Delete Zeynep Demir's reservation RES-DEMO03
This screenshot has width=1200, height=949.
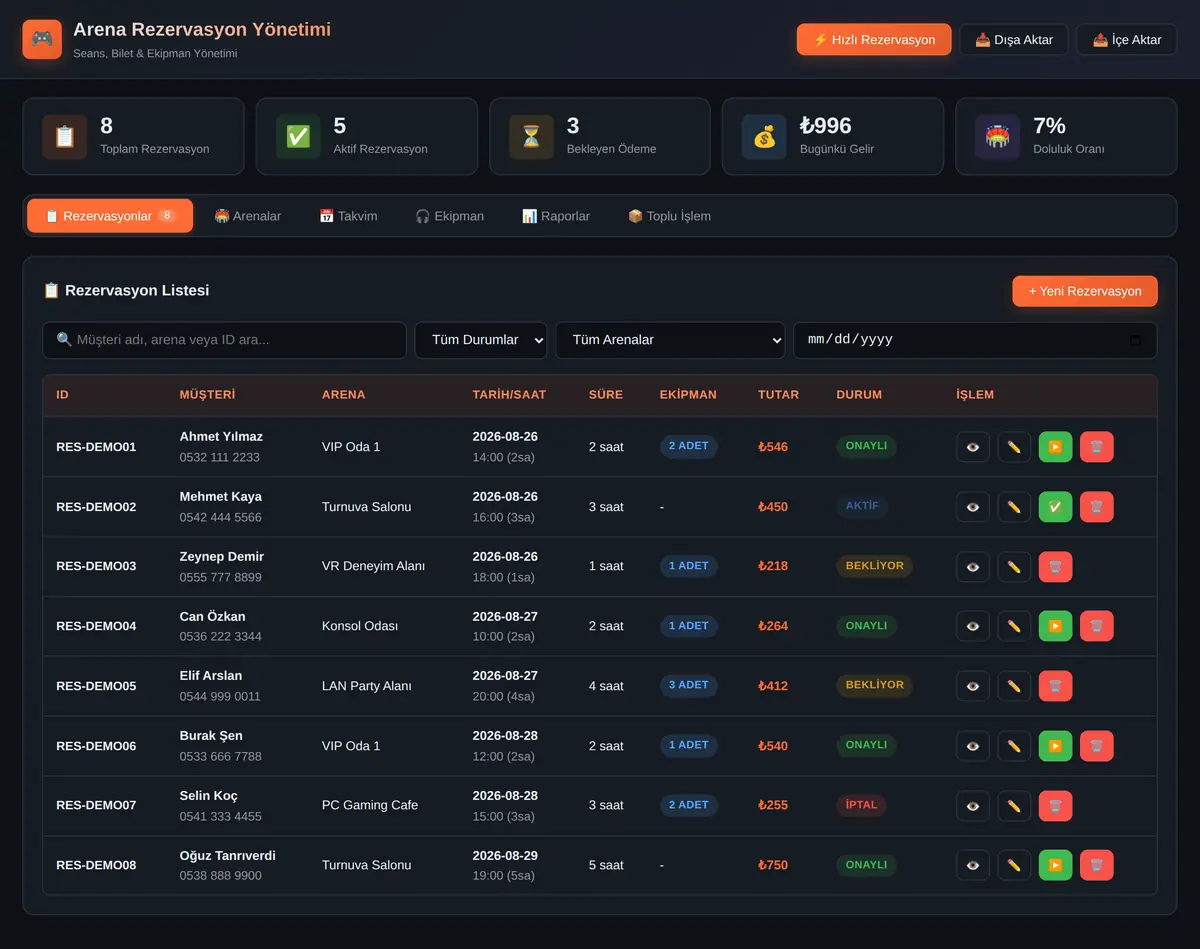(1055, 567)
